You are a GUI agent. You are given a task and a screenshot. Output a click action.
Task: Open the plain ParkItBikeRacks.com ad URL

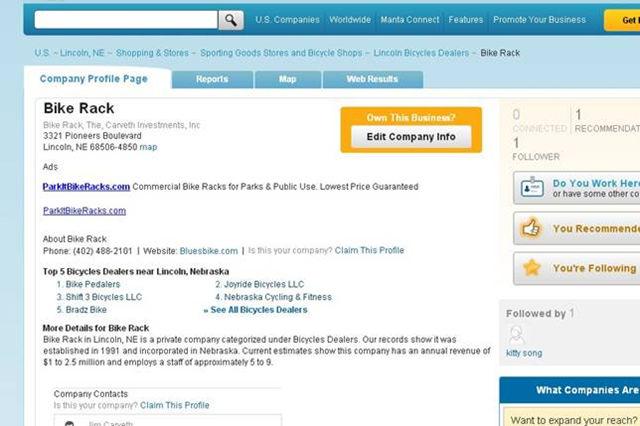tap(84, 211)
